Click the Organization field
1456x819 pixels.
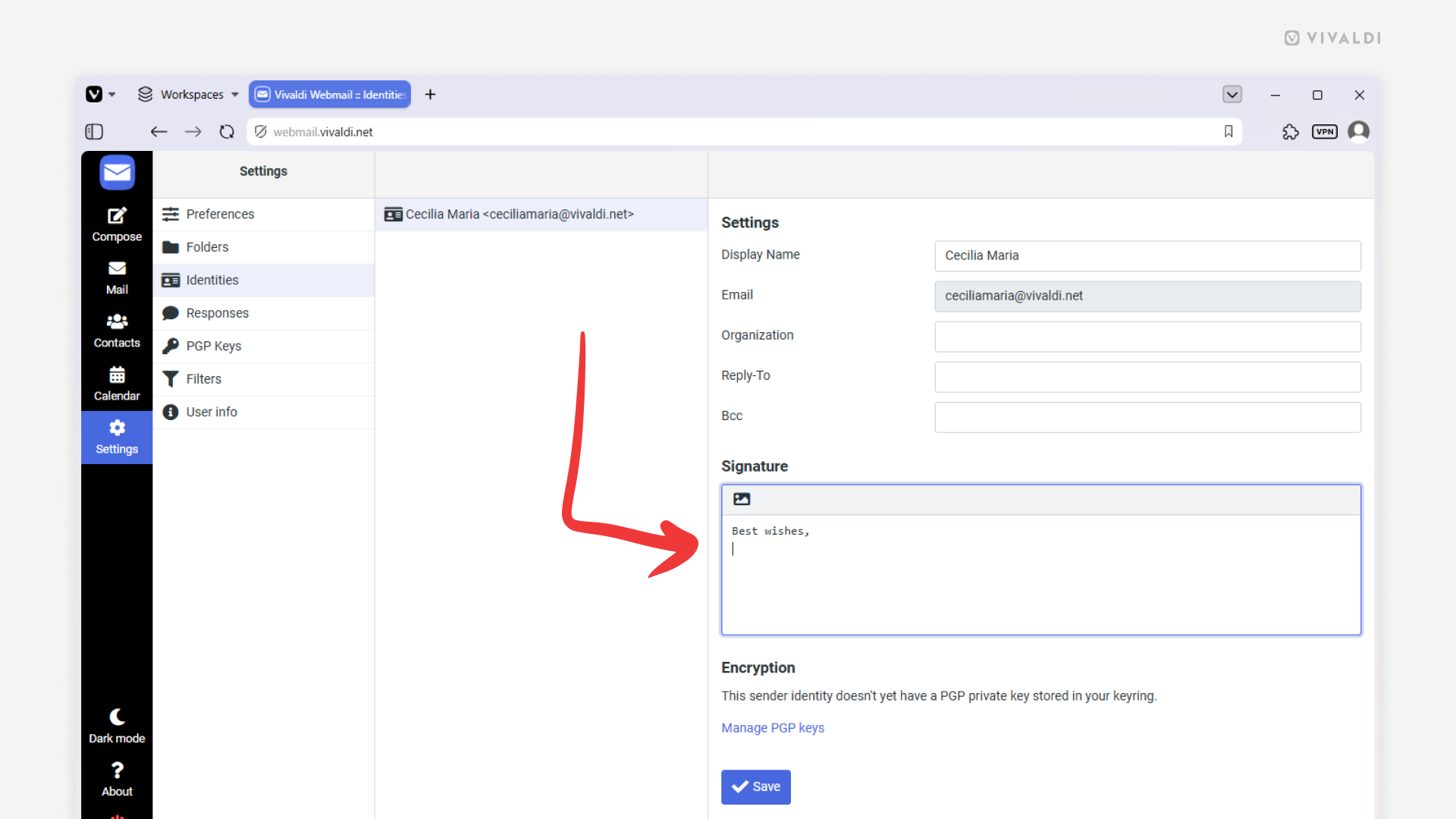[x=1147, y=336]
